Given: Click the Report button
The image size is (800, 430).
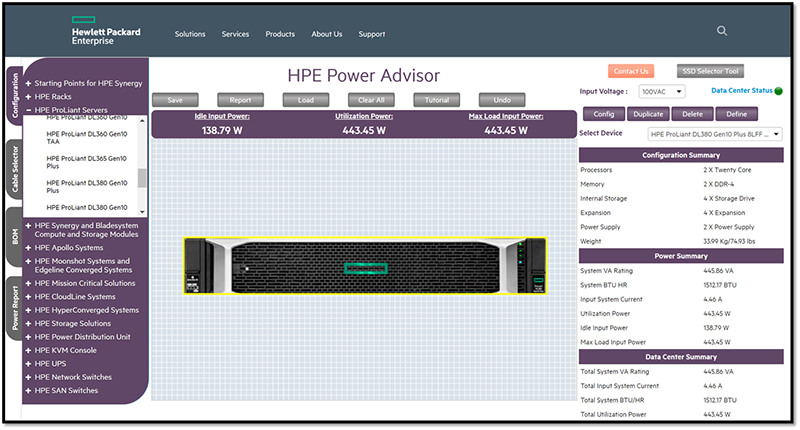Looking at the screenshot, I should [240, 100].
